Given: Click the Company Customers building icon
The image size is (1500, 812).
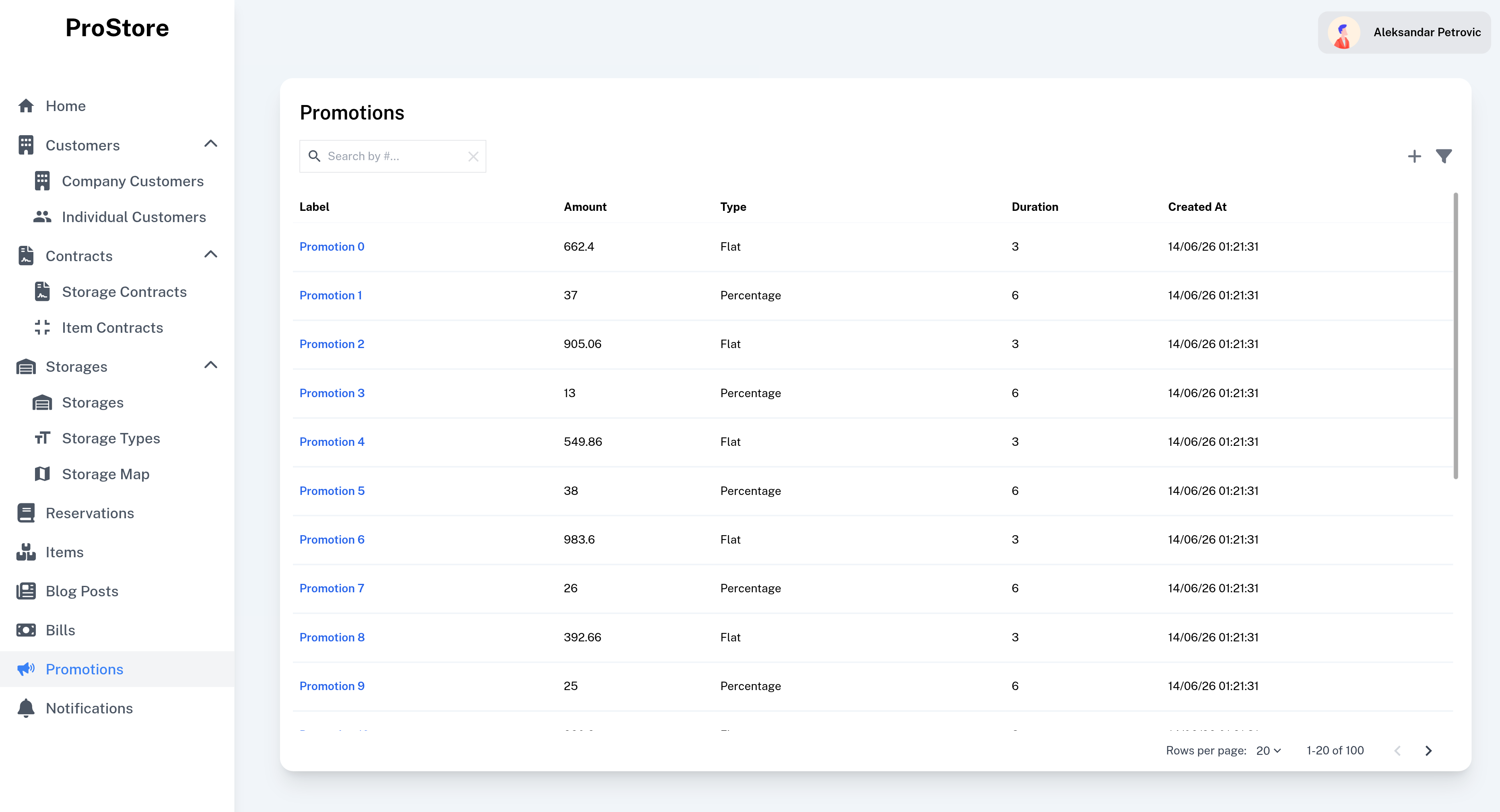Looking at the screenshot, I should click(x=42, y=181).
